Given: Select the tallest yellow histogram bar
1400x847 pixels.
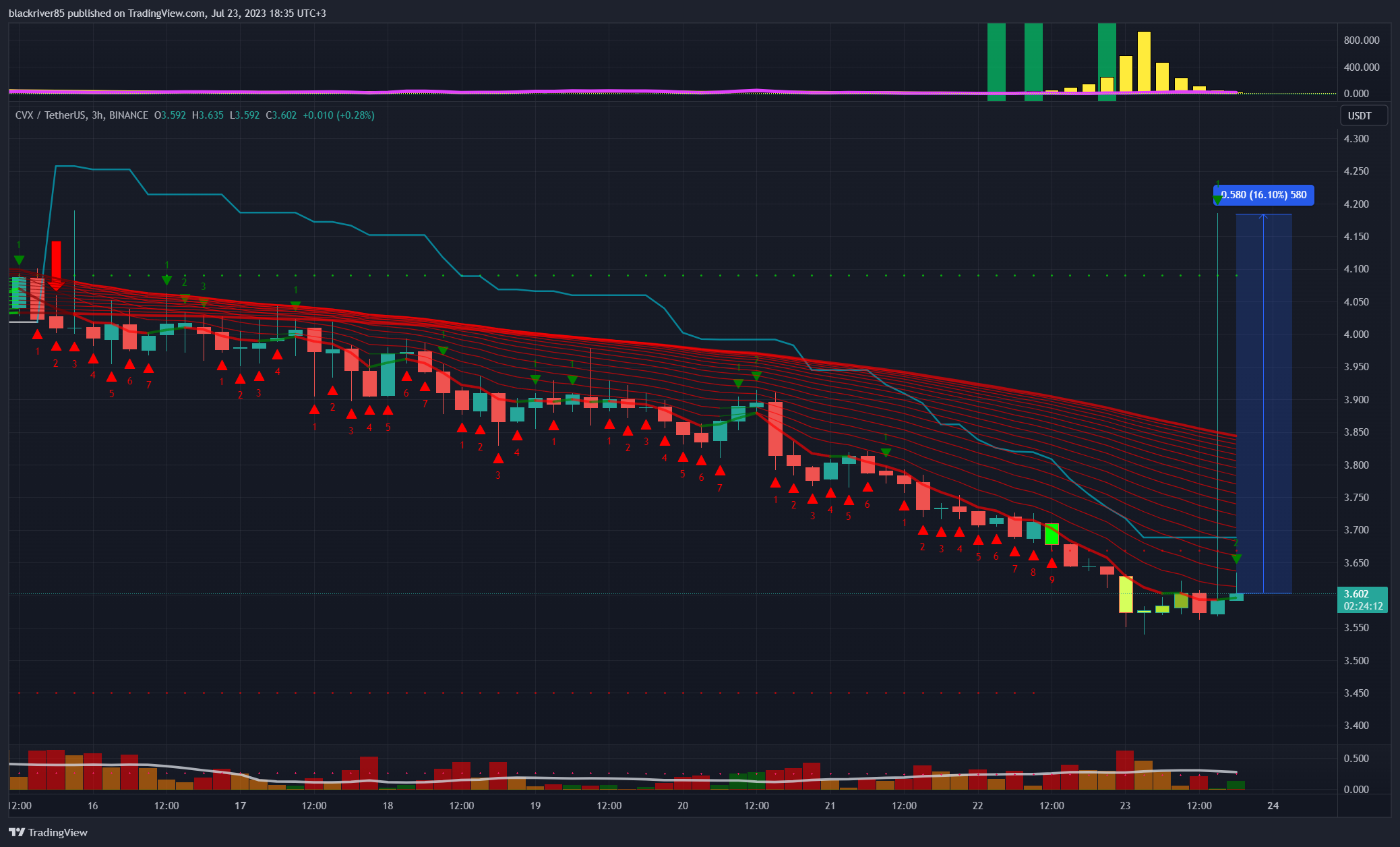Looking at the screenshot, I should 1144,62.
